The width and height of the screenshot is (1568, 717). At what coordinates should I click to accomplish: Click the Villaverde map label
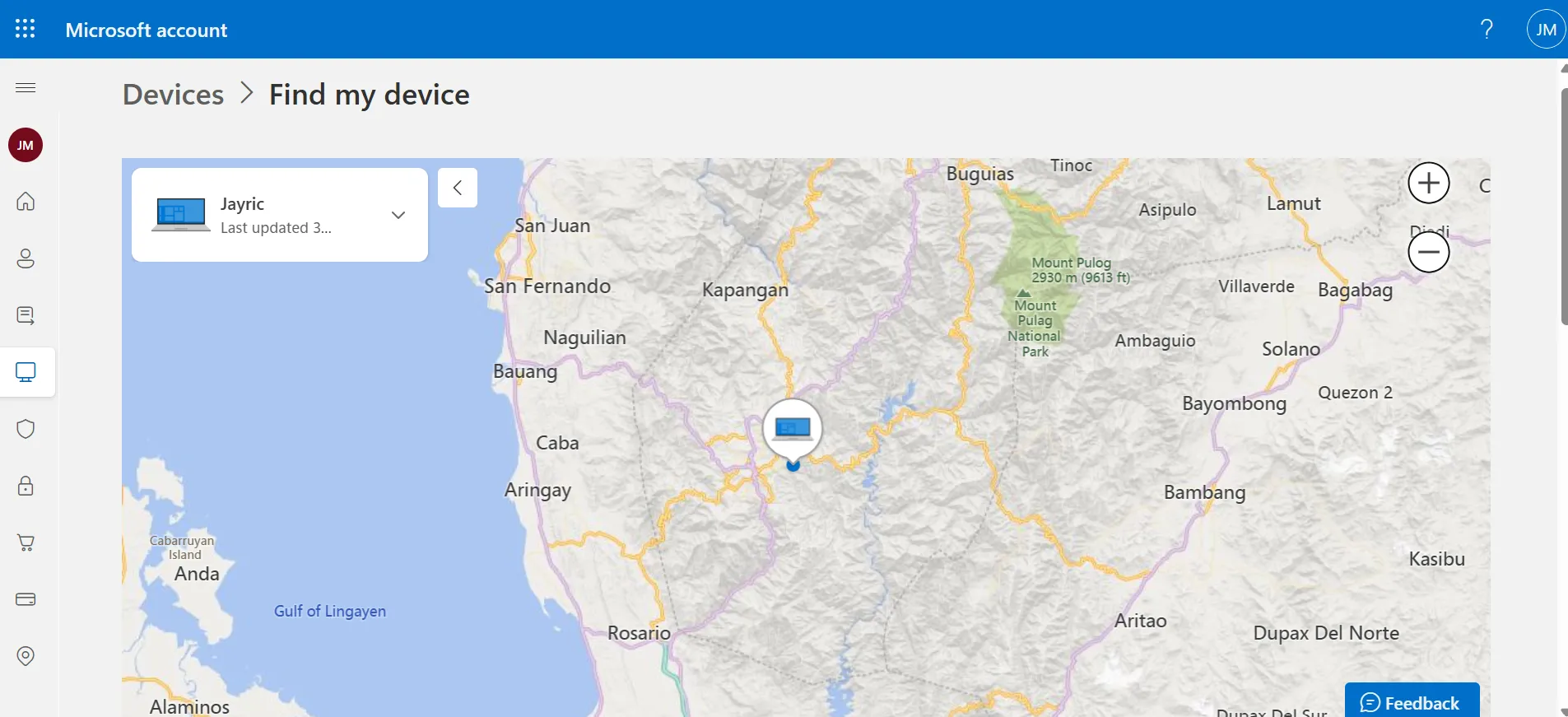point(1256,286)
